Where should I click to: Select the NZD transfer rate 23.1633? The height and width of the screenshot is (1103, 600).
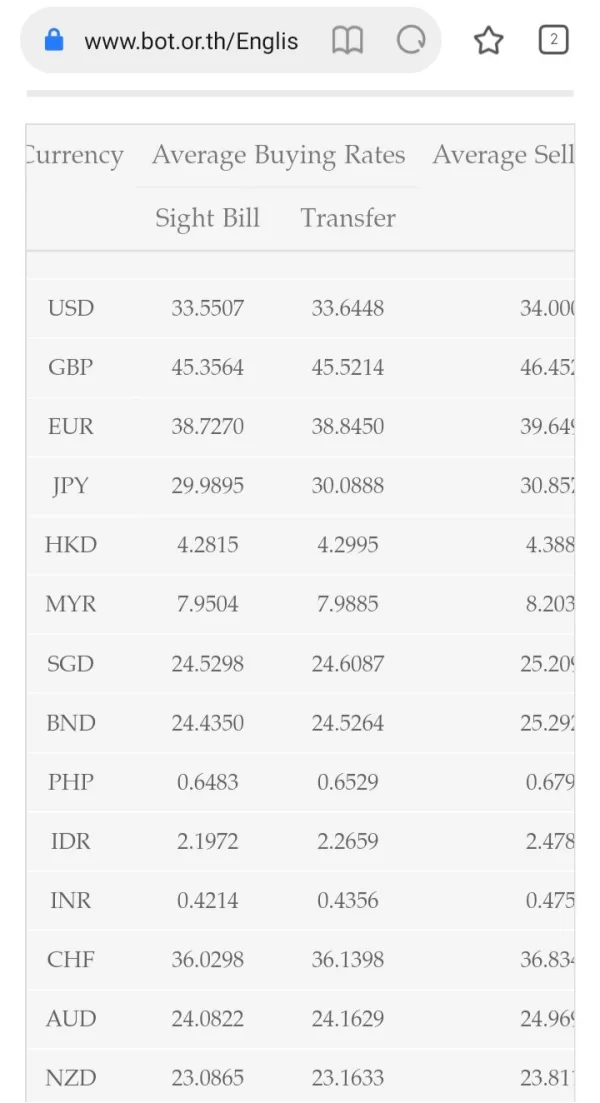click(x=347, y=1078)
